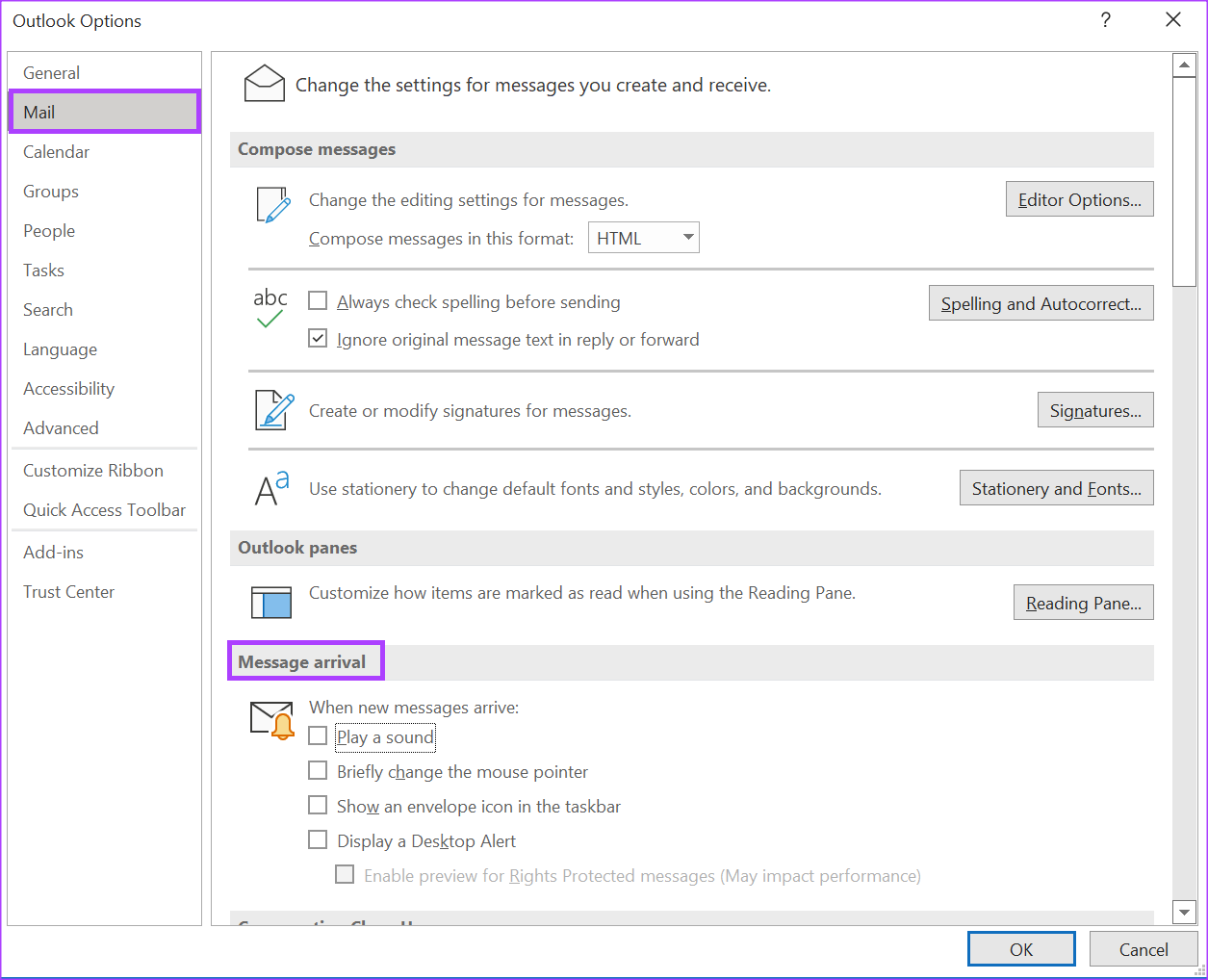Click the signature pen-and-paper icon
Screen dimensions: 1208x980
click(x=274, y=410)
